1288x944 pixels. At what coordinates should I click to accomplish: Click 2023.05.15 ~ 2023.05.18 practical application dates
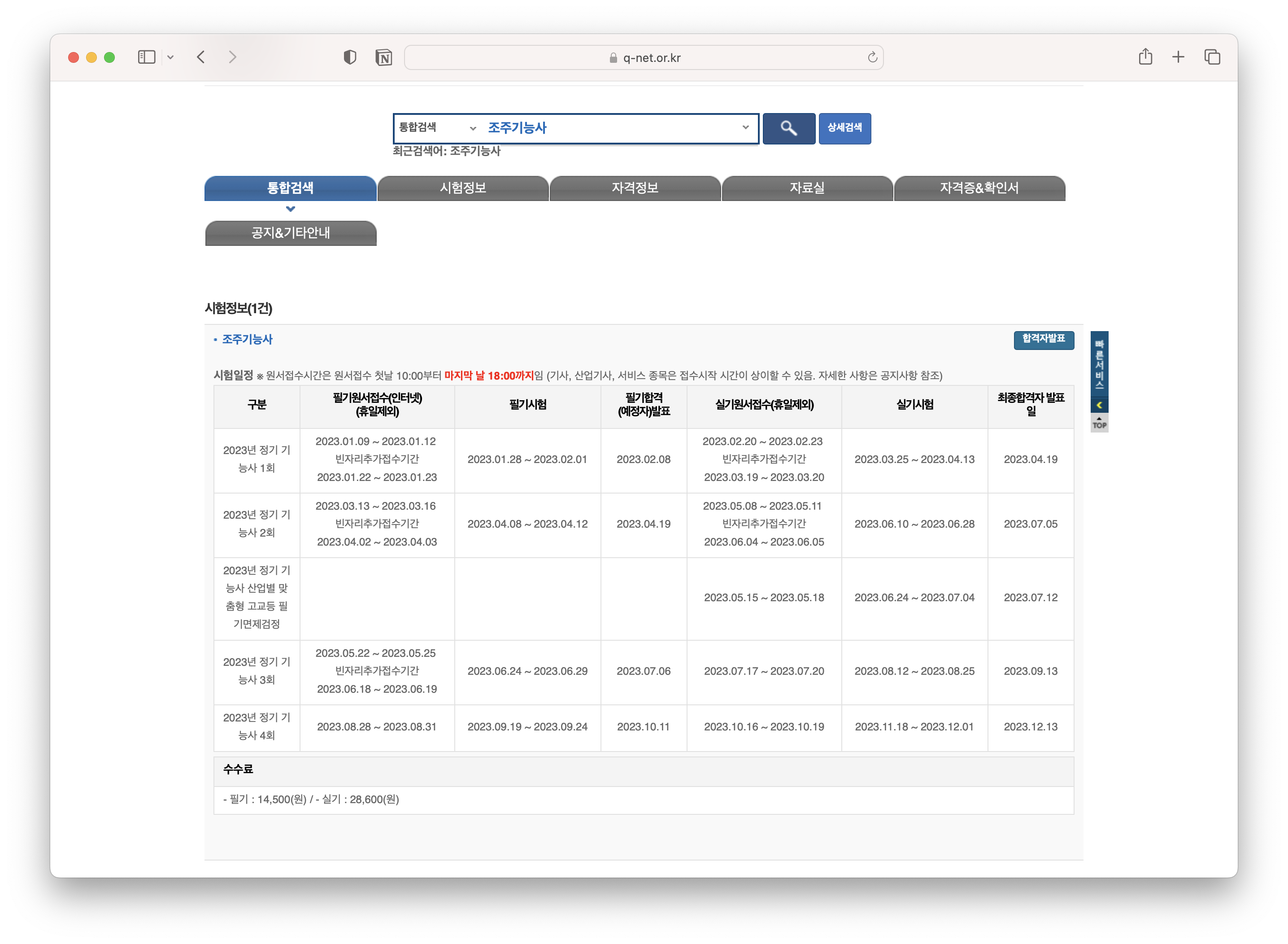tap(764, 598)
